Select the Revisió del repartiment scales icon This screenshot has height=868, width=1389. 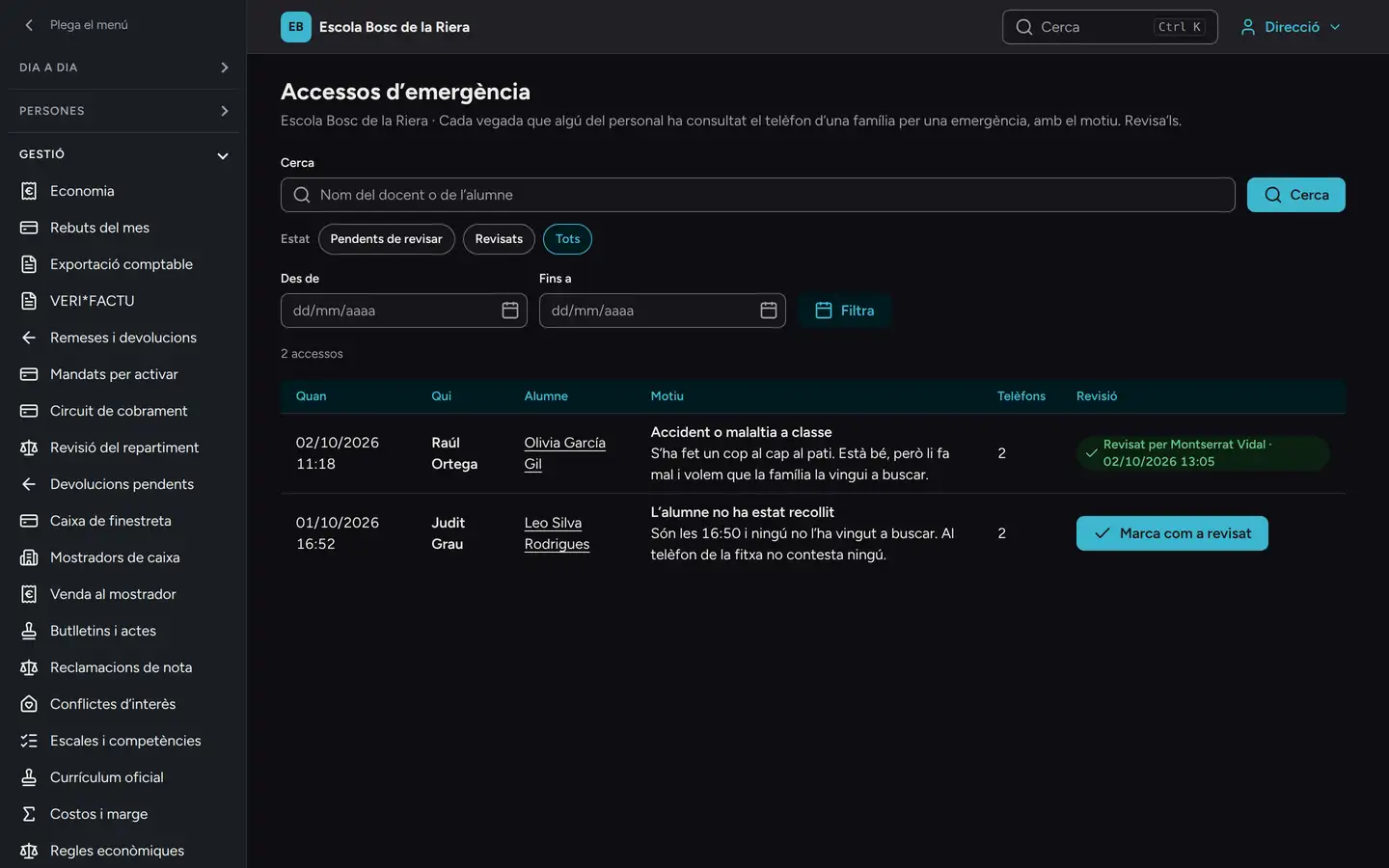tap(29, 448)
